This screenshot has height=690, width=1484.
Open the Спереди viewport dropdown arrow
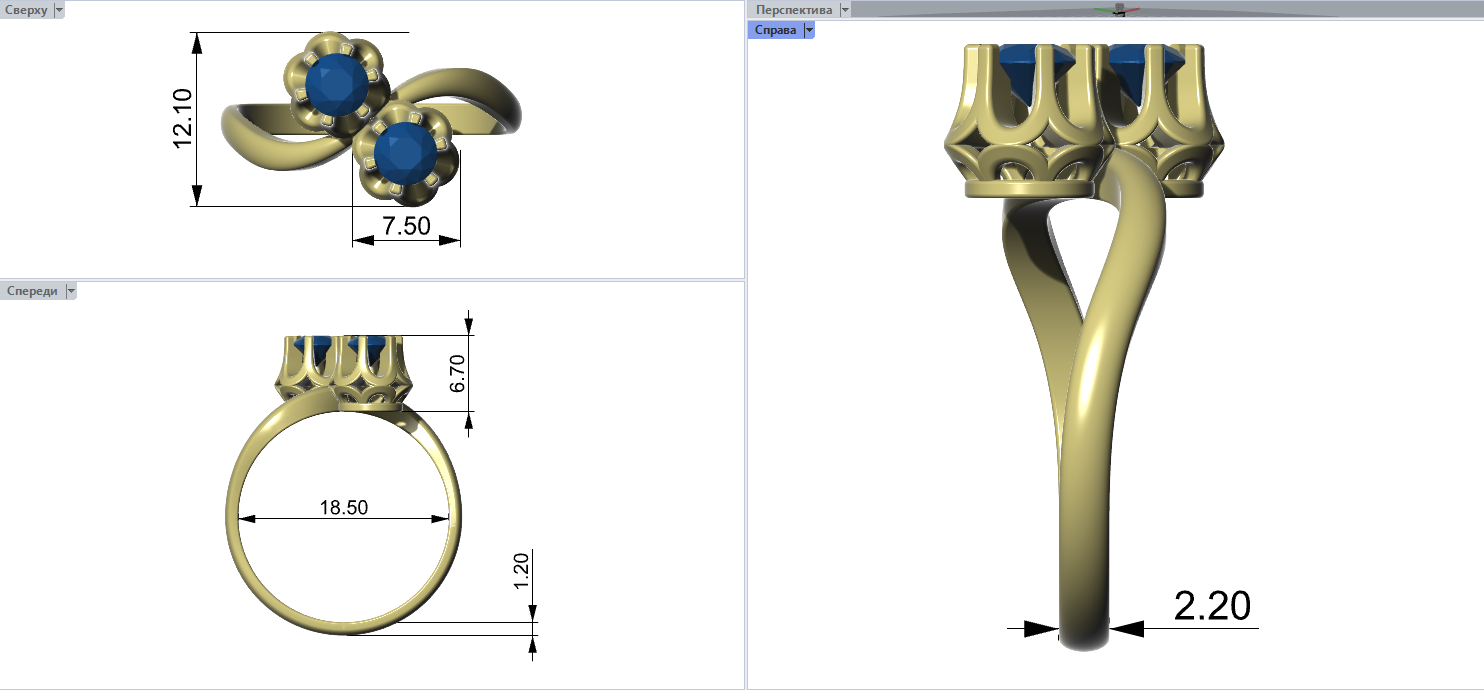coord(70,291)
